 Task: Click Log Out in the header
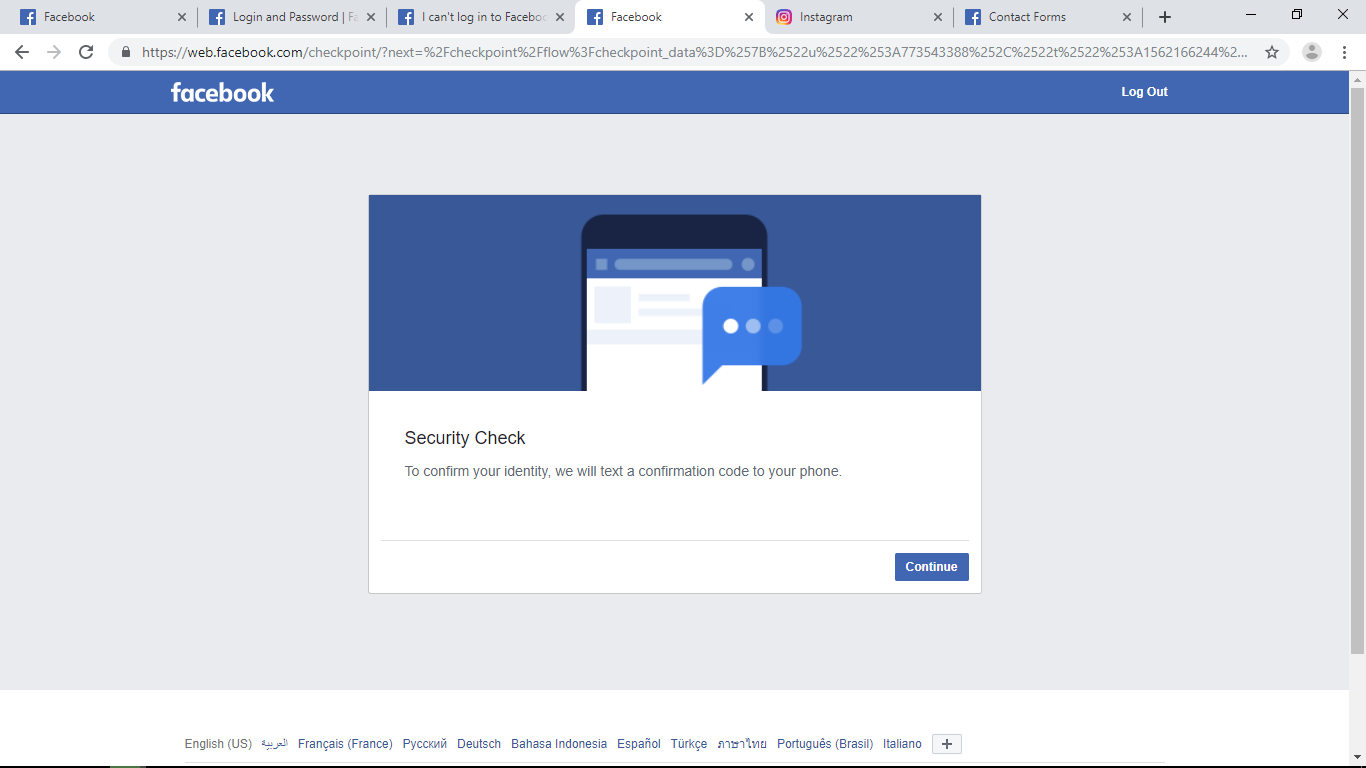1144,92
